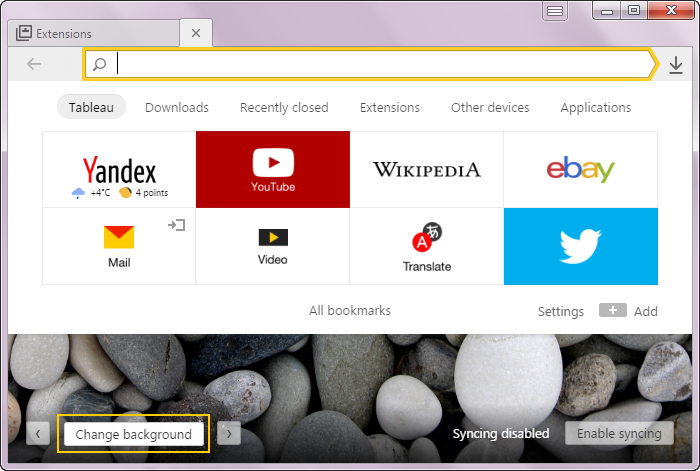Image resolution: width=700 pixels, height=471 pixels.
Task: Open Tableau Settings link
Action: coord(561,311)
